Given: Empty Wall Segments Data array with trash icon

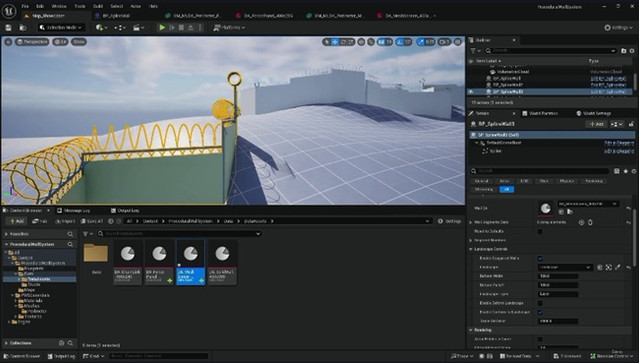Looking at the screenshot, I should (x=590, y=222).
